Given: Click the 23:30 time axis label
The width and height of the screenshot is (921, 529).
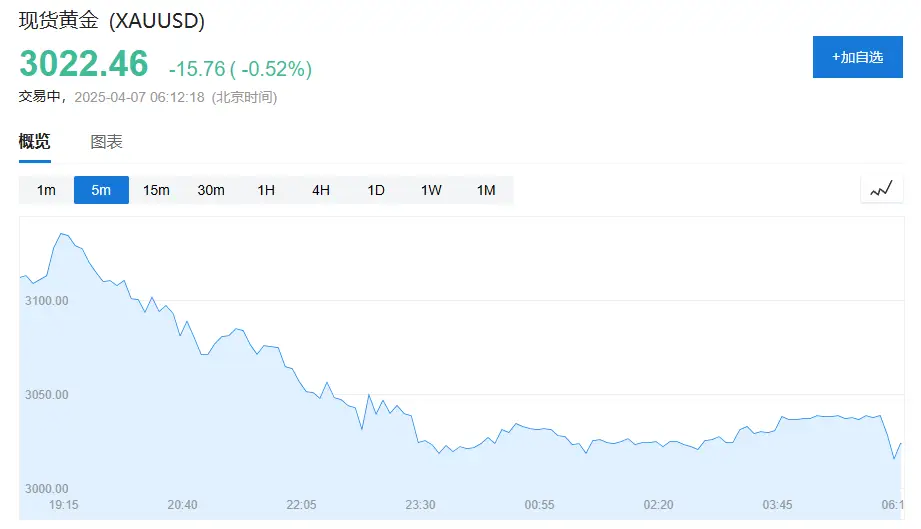Looking at the screenshot, I should (420, 505).
